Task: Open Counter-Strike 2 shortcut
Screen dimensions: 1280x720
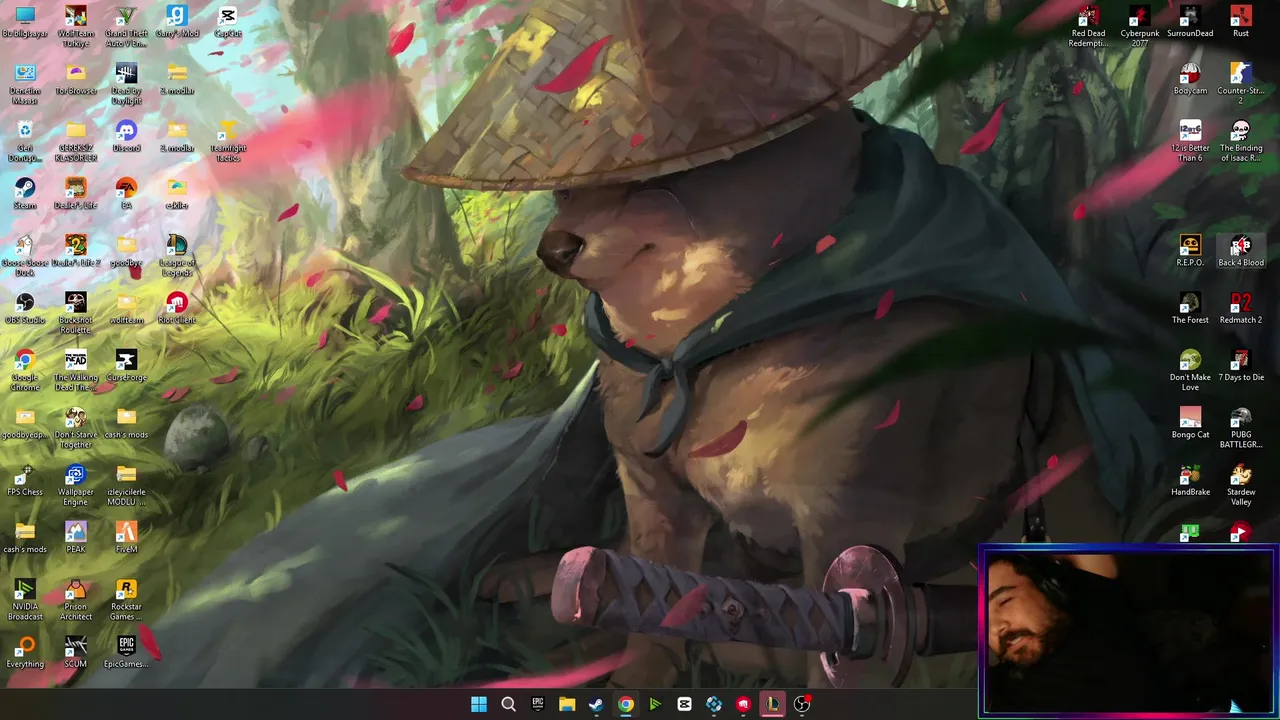Action: pos(1241,84)
